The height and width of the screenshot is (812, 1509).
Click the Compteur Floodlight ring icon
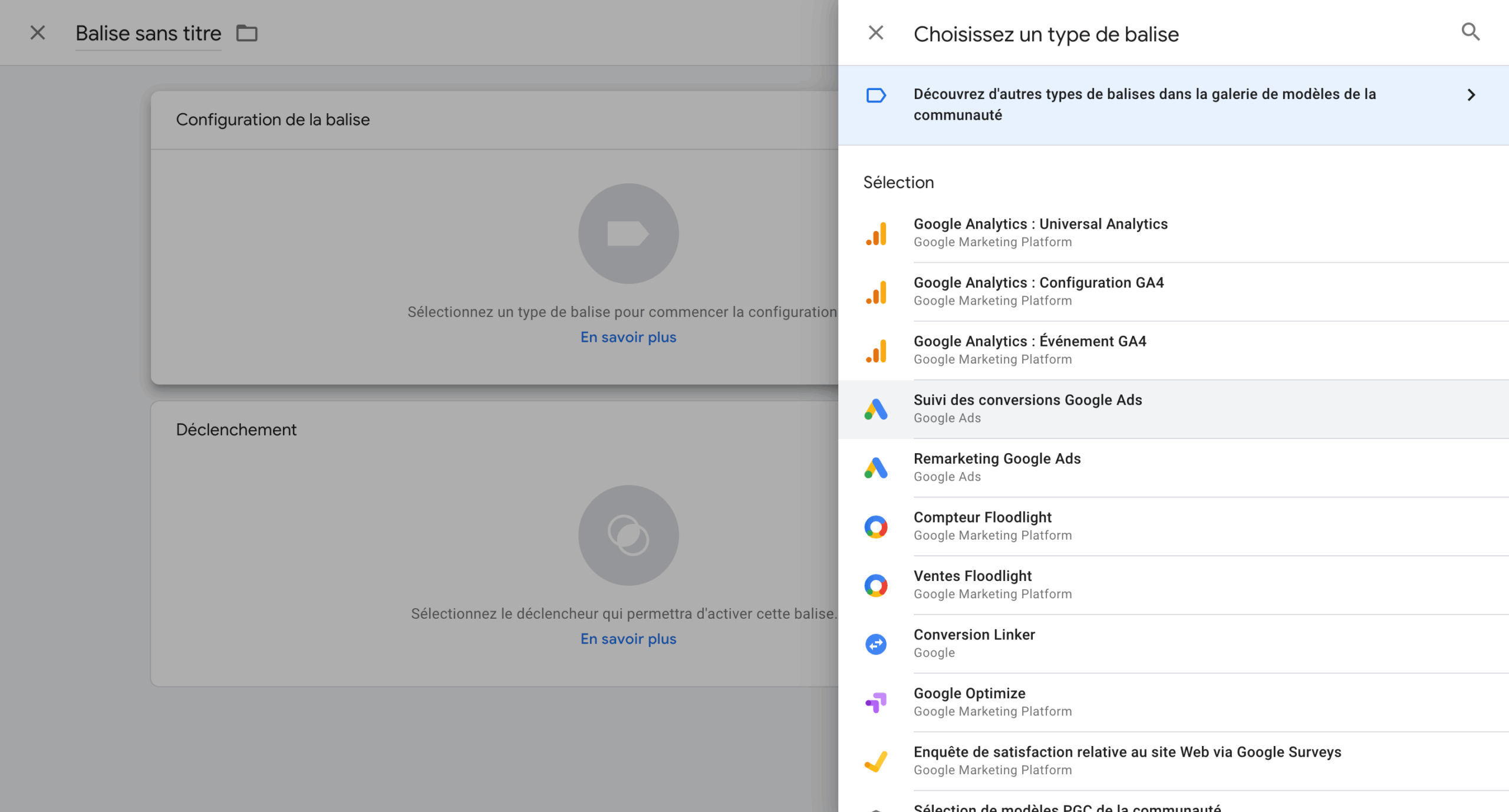[876, 527]
